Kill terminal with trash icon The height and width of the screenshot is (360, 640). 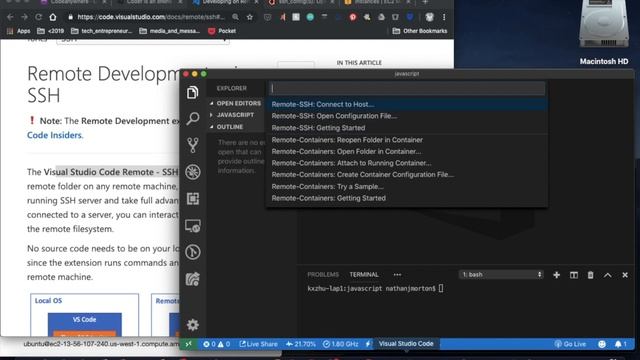coord(590,275)
